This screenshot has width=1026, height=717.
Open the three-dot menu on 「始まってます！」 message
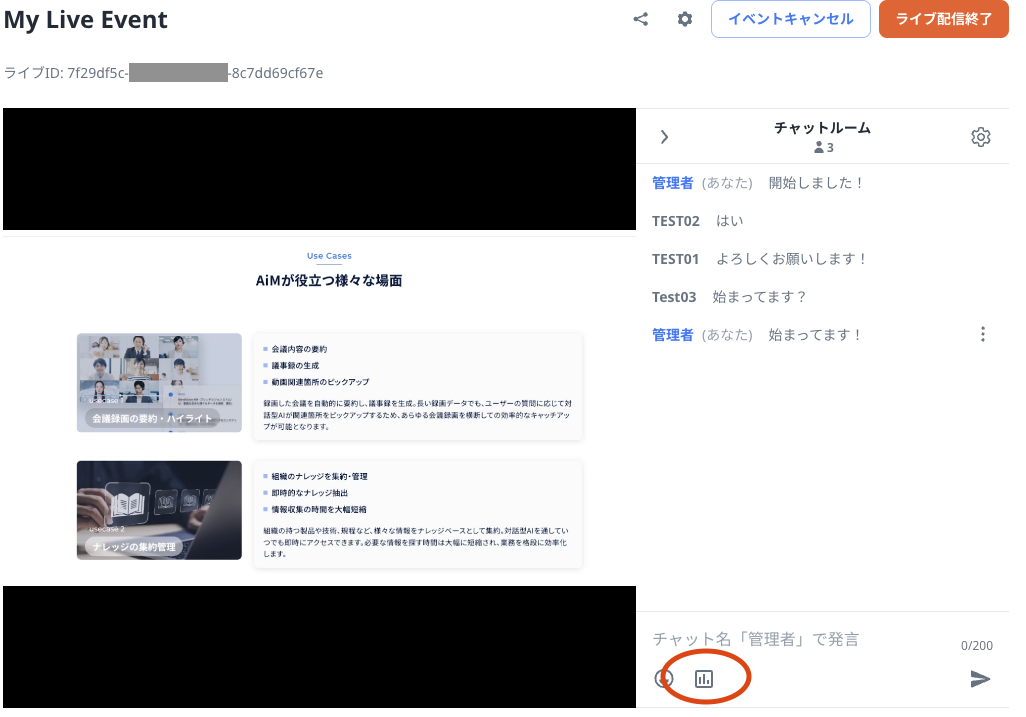(x=983, y=334)
